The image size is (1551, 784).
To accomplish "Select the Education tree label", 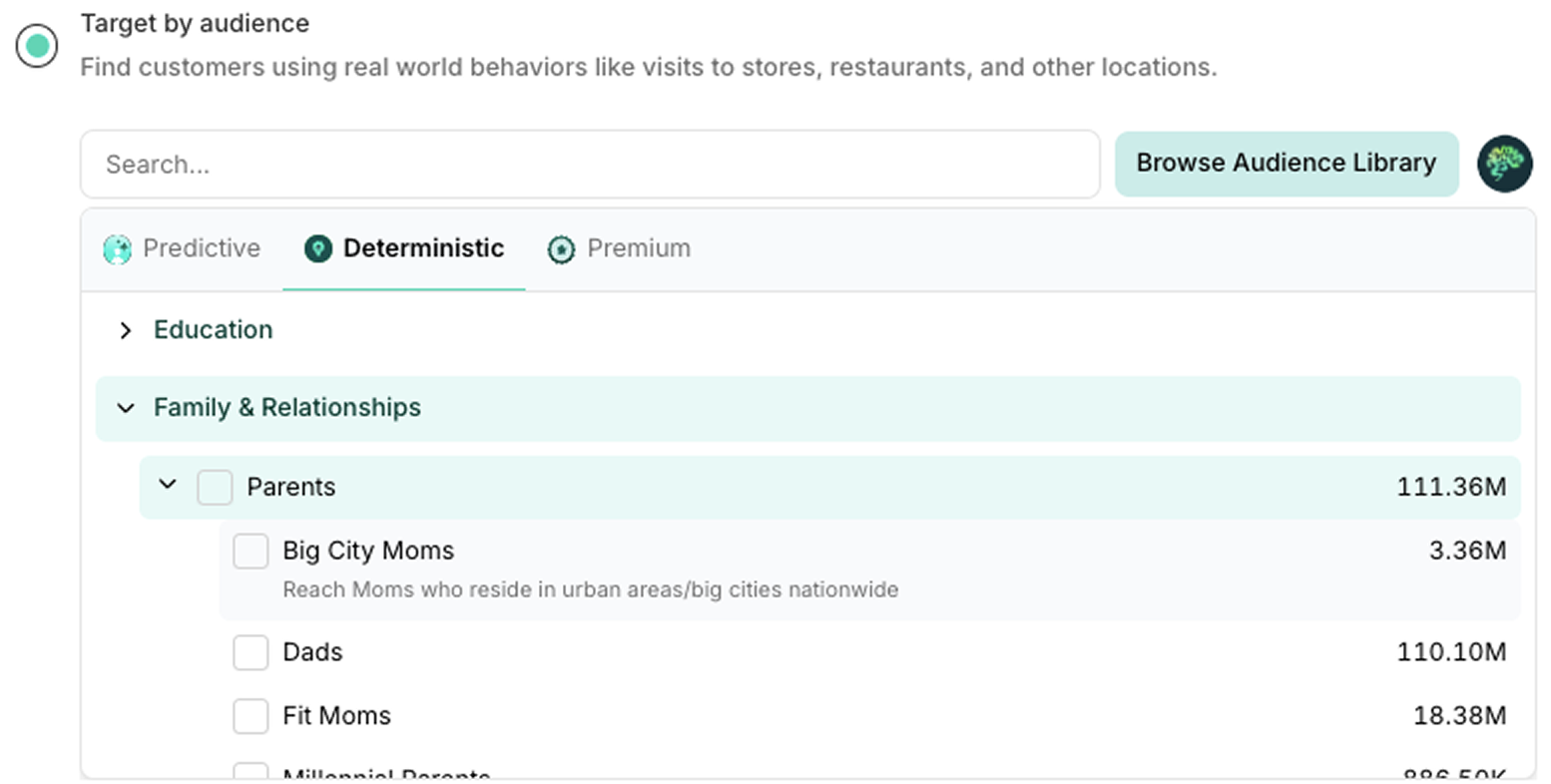I will (213, 329).
